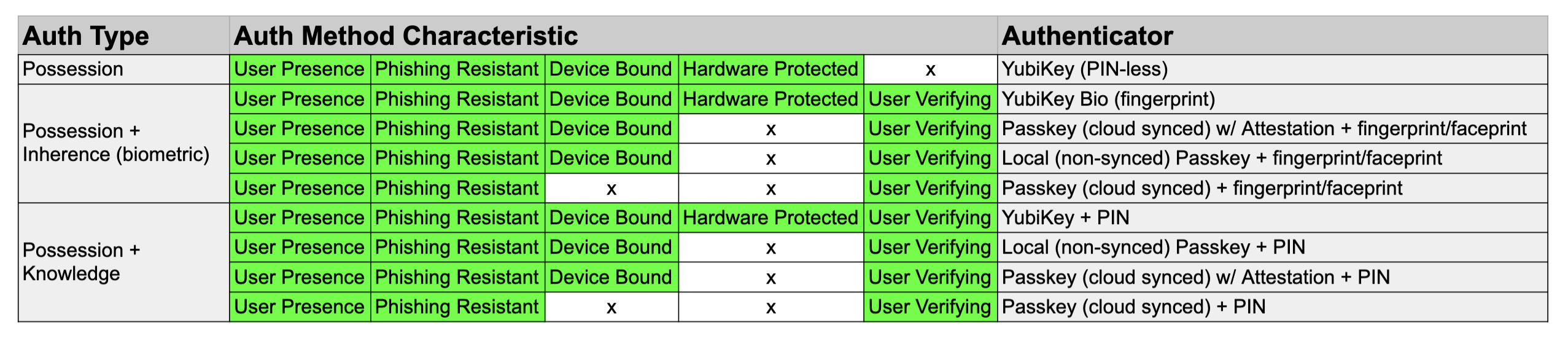Click the YubiKey (PIN-less) authenticator cell
This screenshot has height=339, width=1568.
pyautogui.click(x=1085, y=69)
